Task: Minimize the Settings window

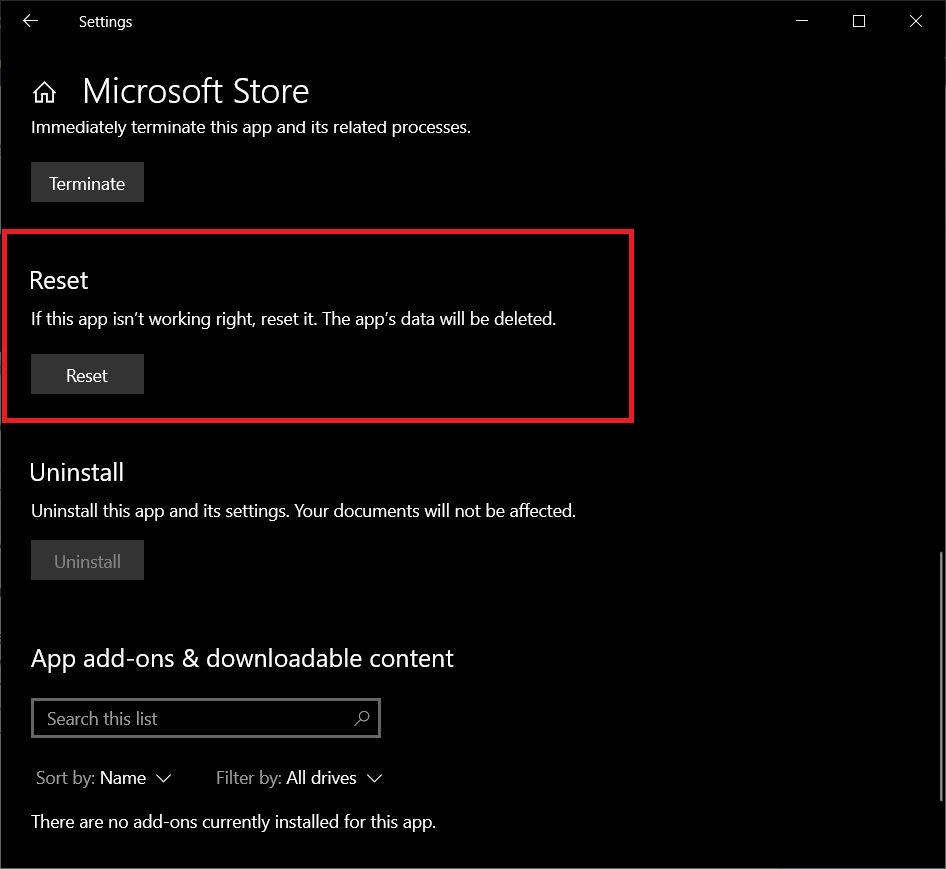Action: pyautogui.click(x=802, y=21)
